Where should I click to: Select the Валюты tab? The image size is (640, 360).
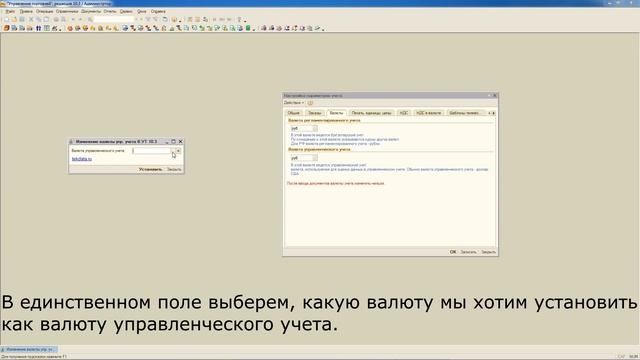(336, 113)
